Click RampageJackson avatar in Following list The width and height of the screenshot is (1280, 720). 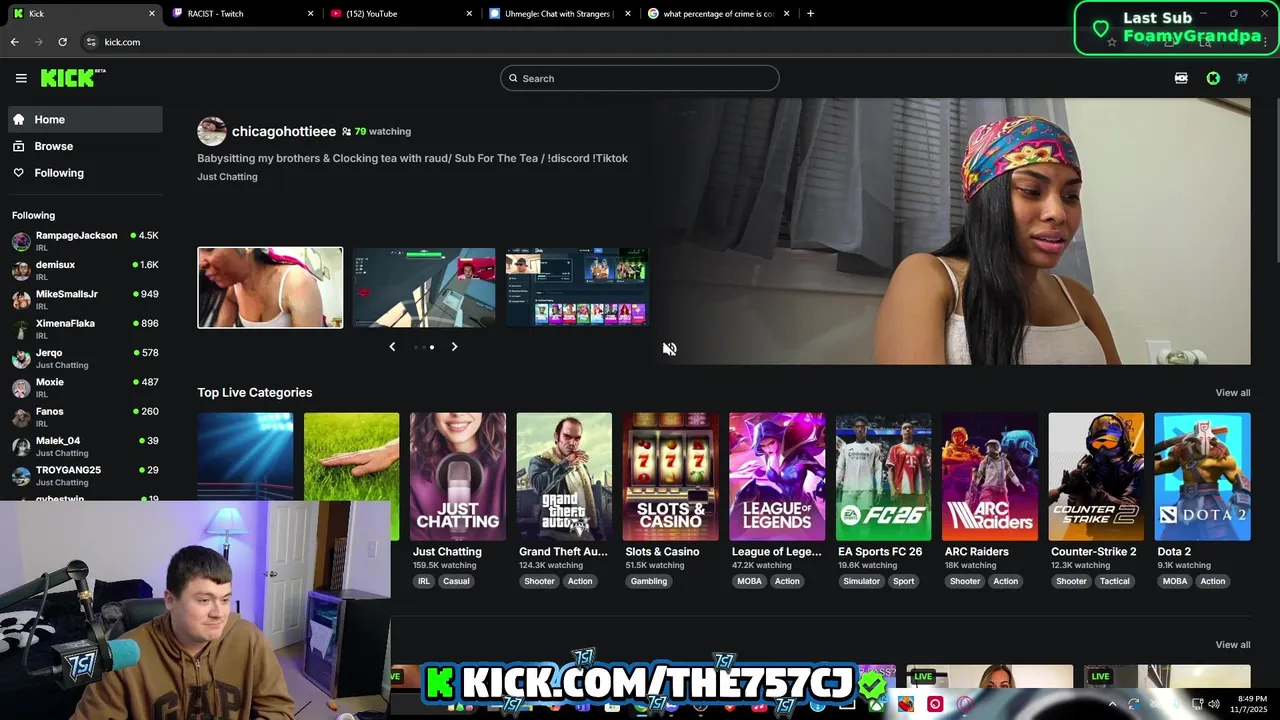click(21, 241)
